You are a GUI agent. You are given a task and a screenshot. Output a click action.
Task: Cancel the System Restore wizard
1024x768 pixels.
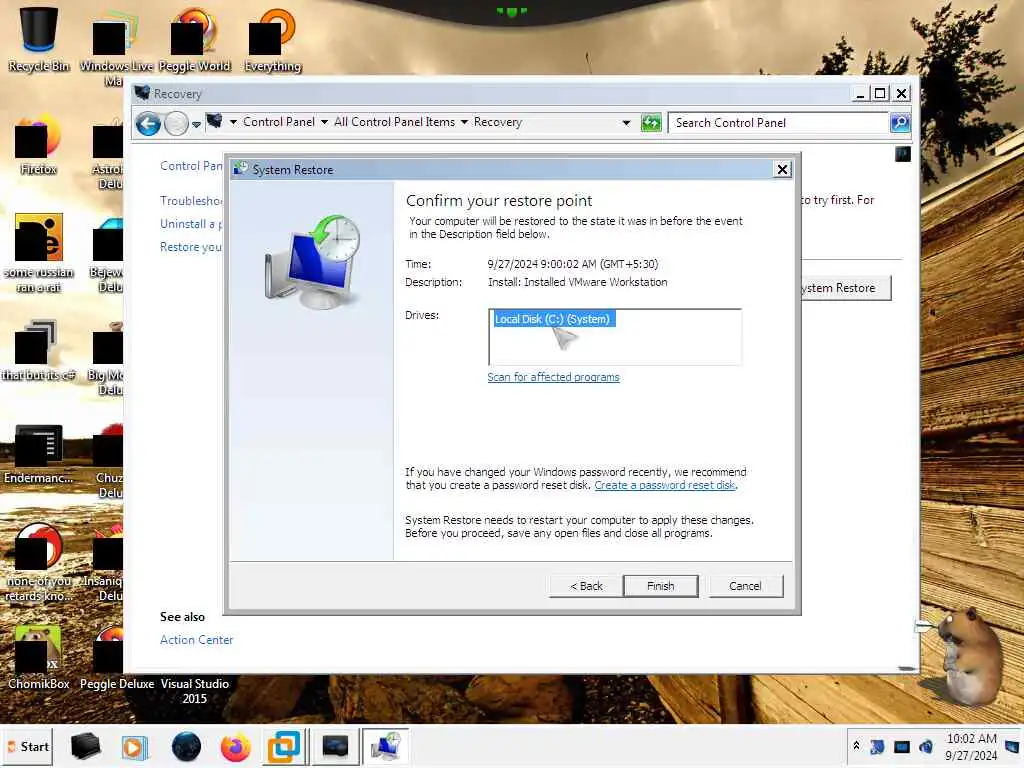(745, 586)
